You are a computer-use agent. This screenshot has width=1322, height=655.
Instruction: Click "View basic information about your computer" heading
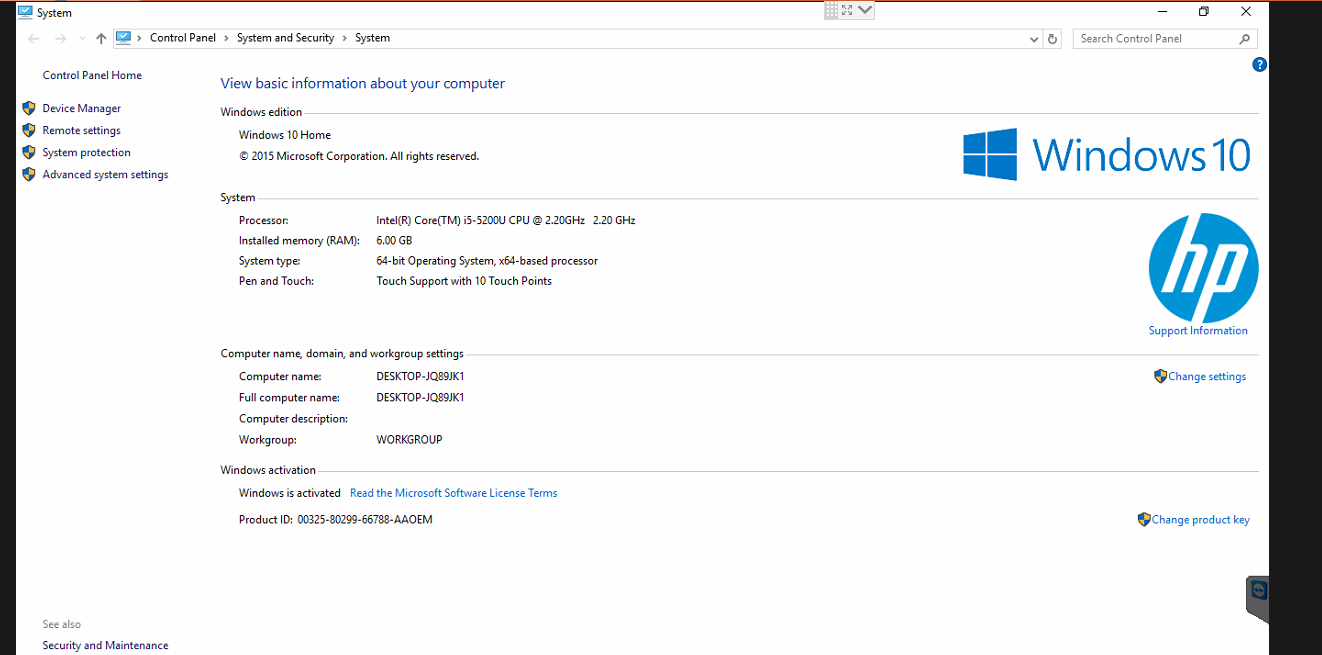click(x=363, y=84)
